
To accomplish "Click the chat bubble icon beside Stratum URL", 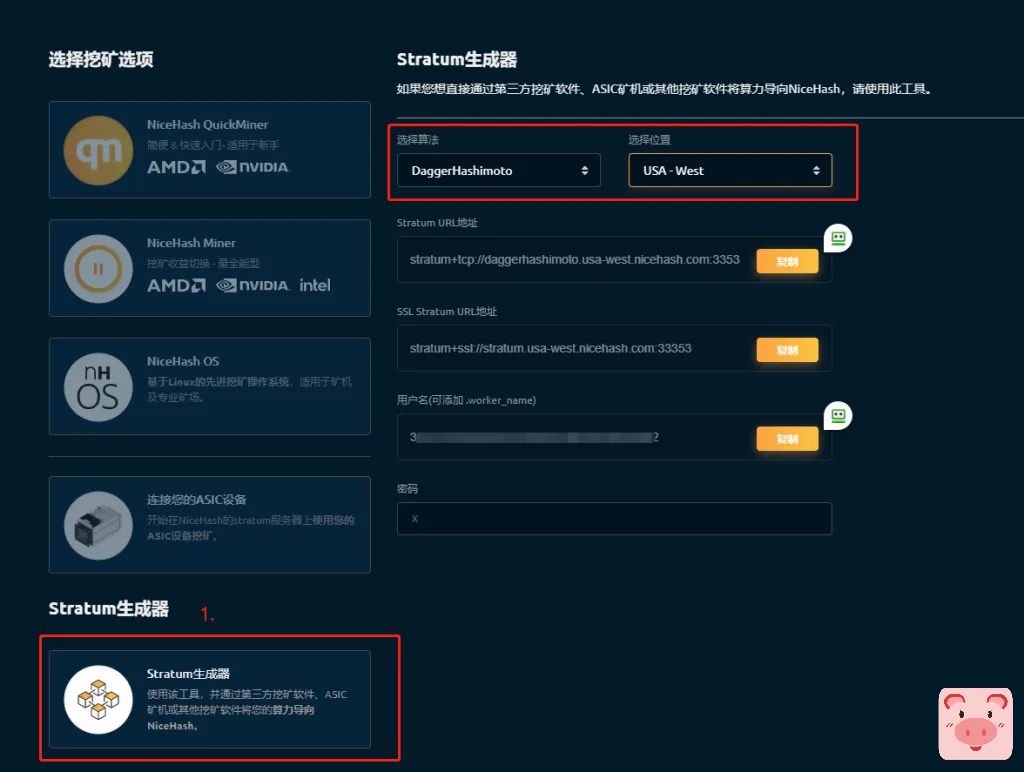I will [838, 238].
